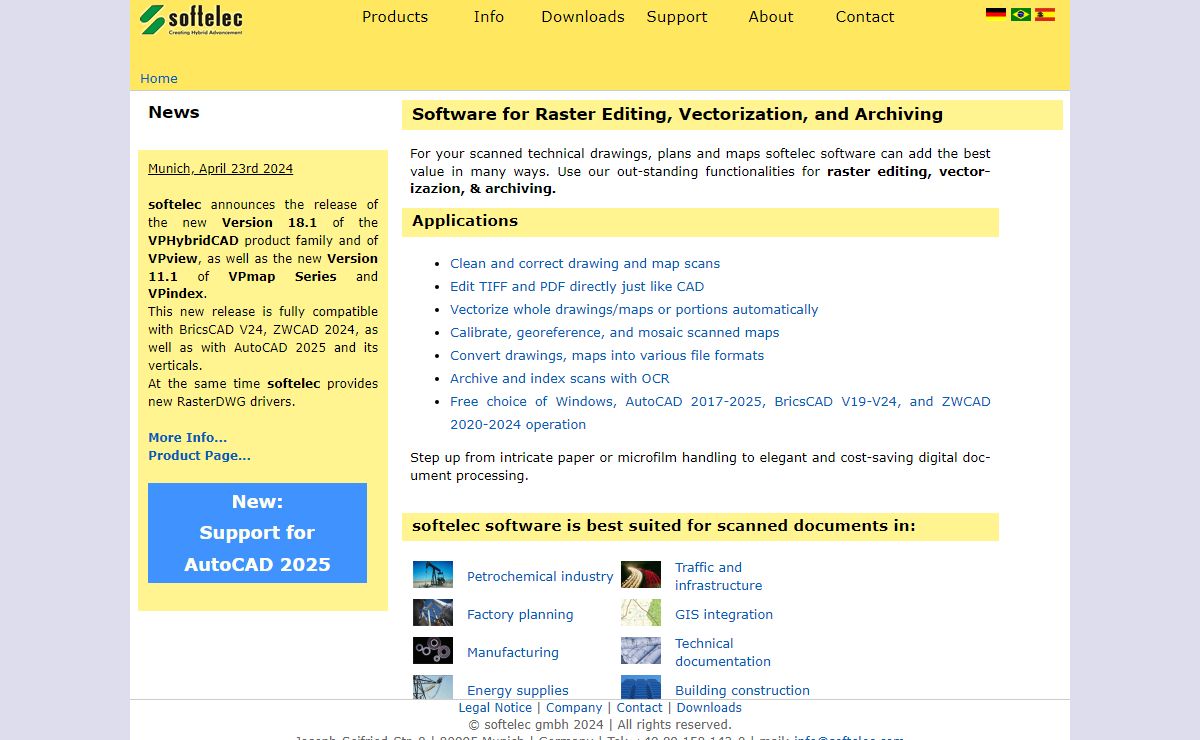Go to GIS integration text link
1200x740 pixels.
pyautogui.click(x=724, y=615)
